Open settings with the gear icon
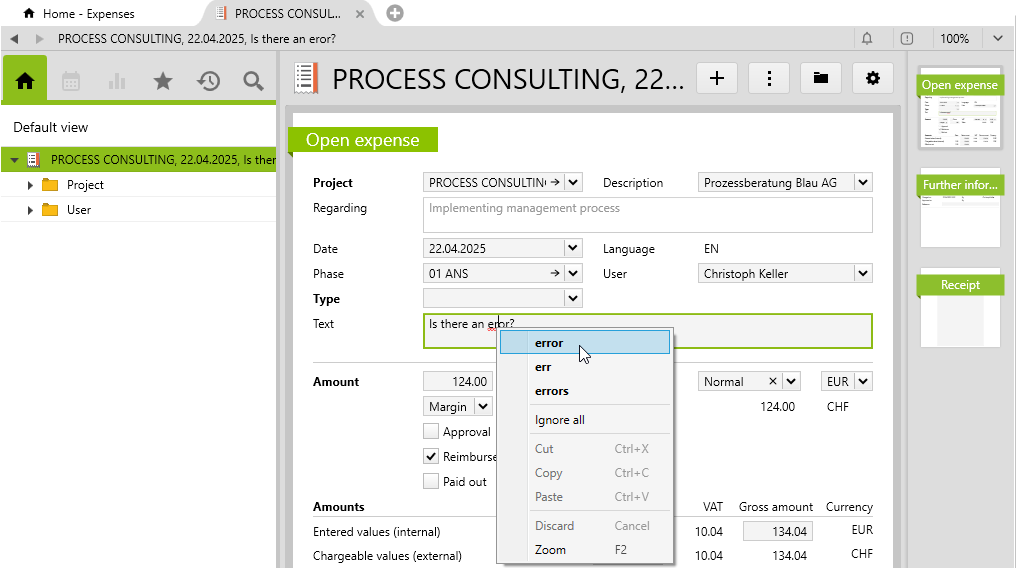The image size is (1016, 568). tap(873, 78)
